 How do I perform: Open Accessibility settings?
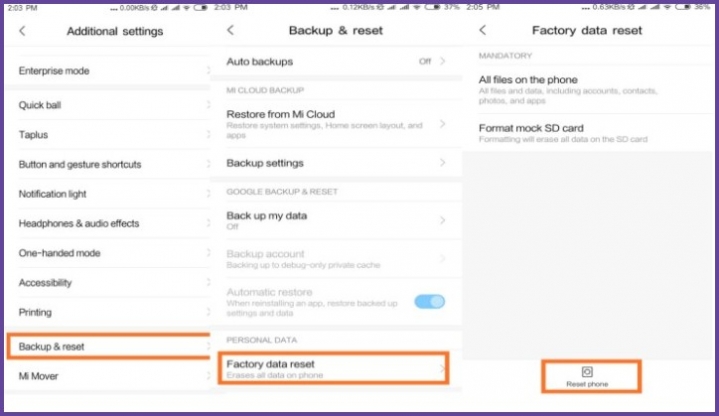point(109,283)
